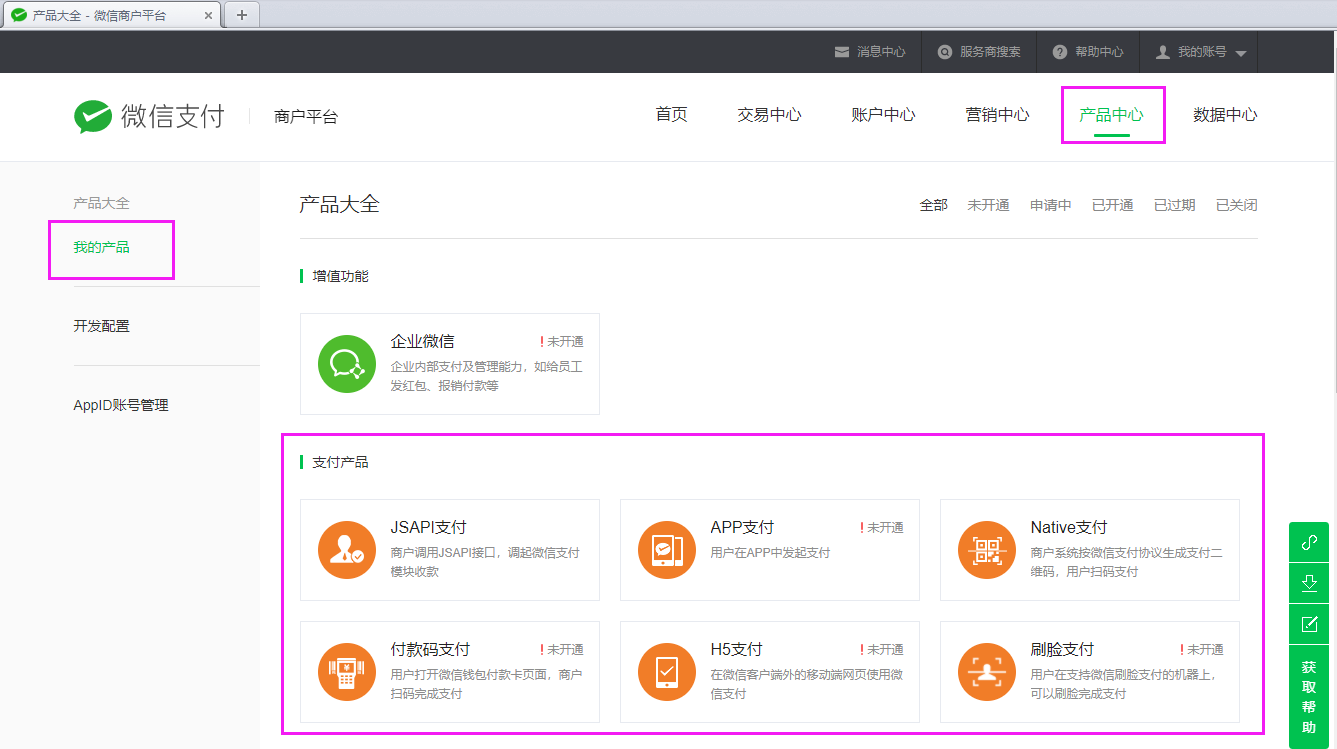Viewport: 1337px width, 749px height.
Task: Select 产品大全 in the left sidebar
Action: [102, 203]
